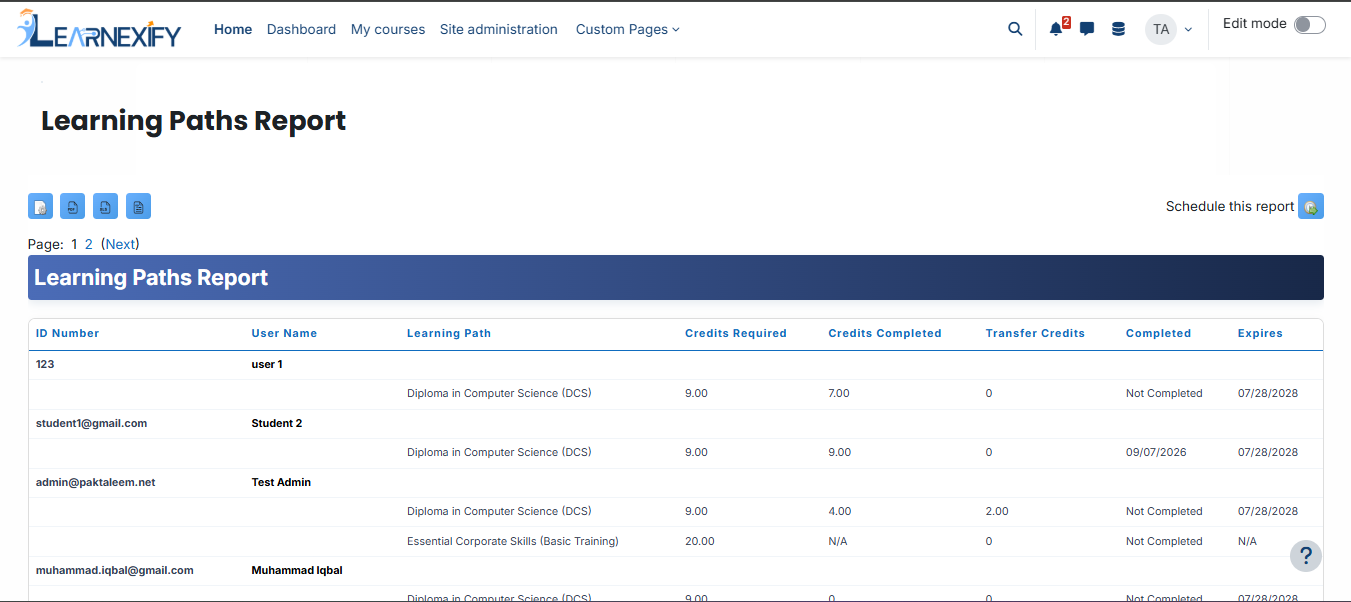Open report settings file icon

pyautogui.click(x=41, y=206)
